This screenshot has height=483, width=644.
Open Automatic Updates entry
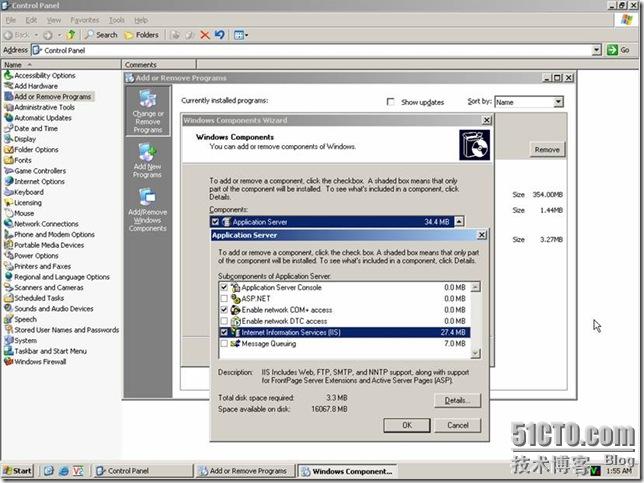[38, 118]
